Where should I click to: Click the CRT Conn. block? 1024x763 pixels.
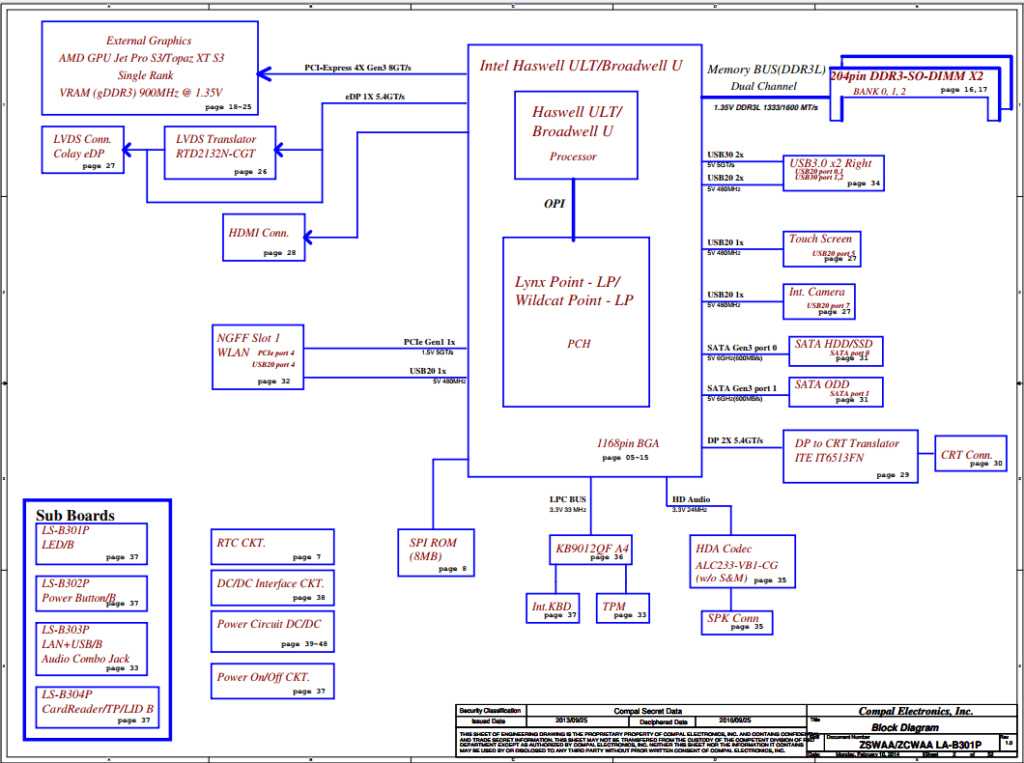click(x=970, y=453)
